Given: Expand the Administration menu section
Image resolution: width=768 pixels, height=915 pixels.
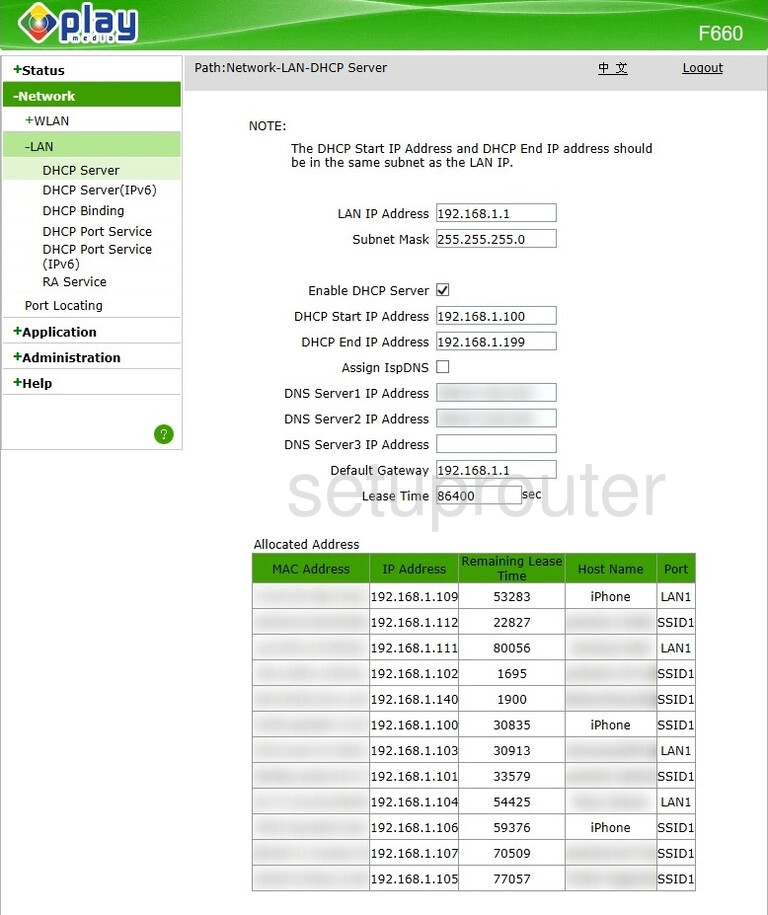Looking at the screenshot, I should point(67,357).
